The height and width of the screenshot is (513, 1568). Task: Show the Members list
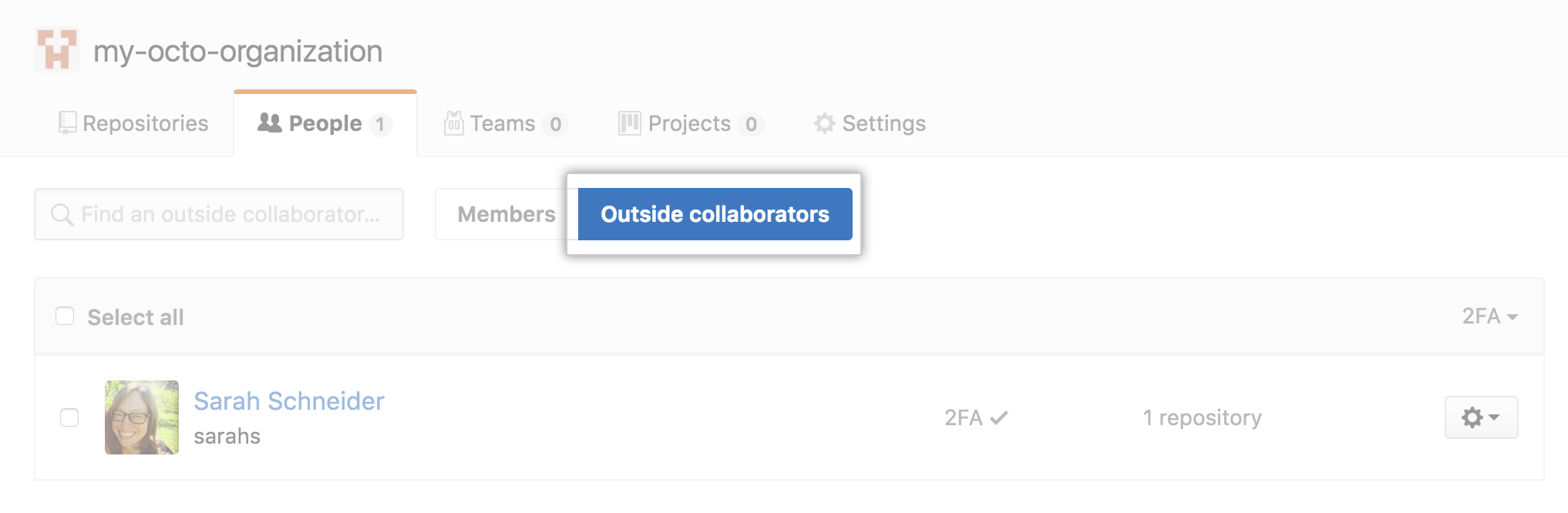click(506, 214)
